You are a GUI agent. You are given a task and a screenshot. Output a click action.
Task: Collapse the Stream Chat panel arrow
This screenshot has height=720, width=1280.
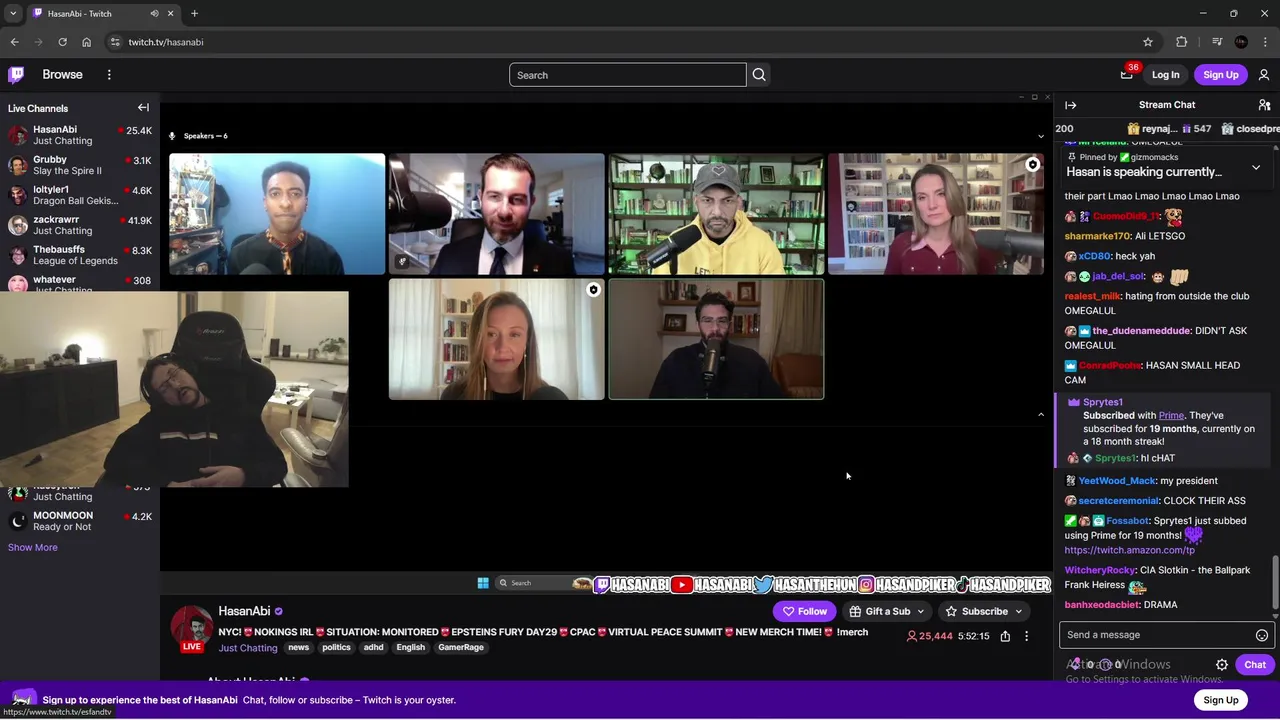tap(1071, 105)
